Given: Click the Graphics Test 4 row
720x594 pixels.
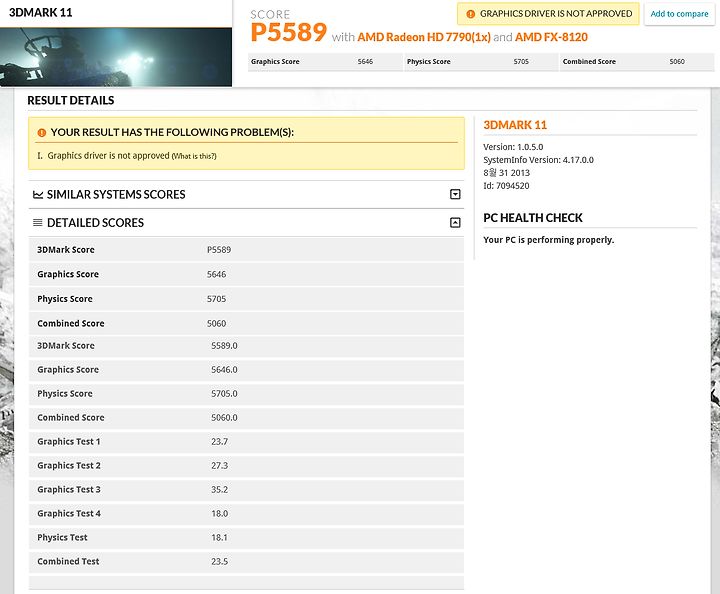Looking at the screenshot, I should click(246, 514).
